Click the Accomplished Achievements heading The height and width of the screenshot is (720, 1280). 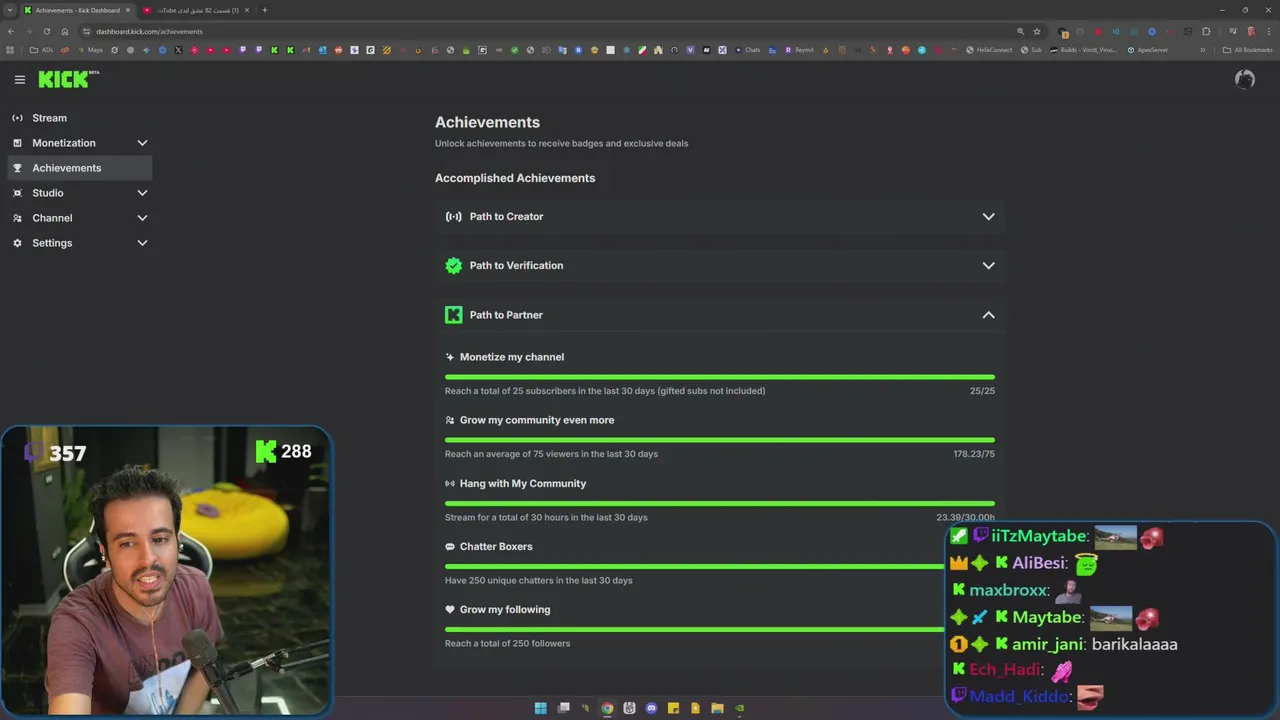515,178
